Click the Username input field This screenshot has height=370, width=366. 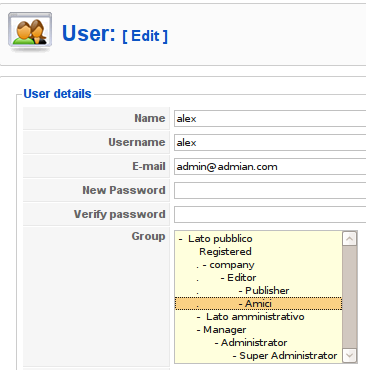coord(270,143)
